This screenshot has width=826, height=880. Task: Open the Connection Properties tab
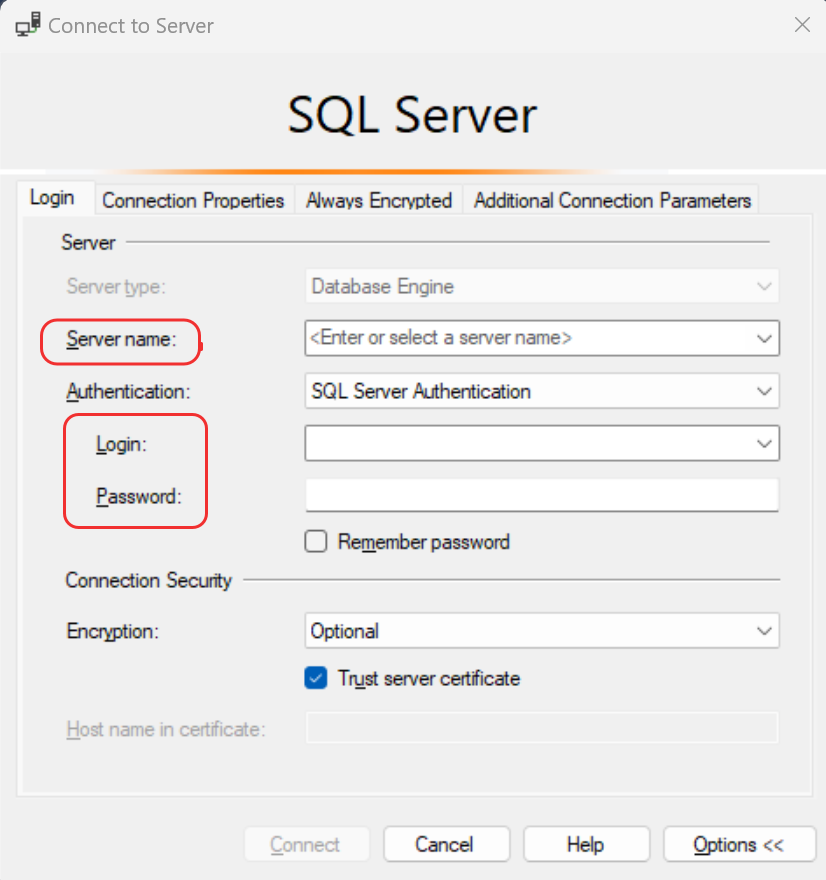(x=193, y=200)
